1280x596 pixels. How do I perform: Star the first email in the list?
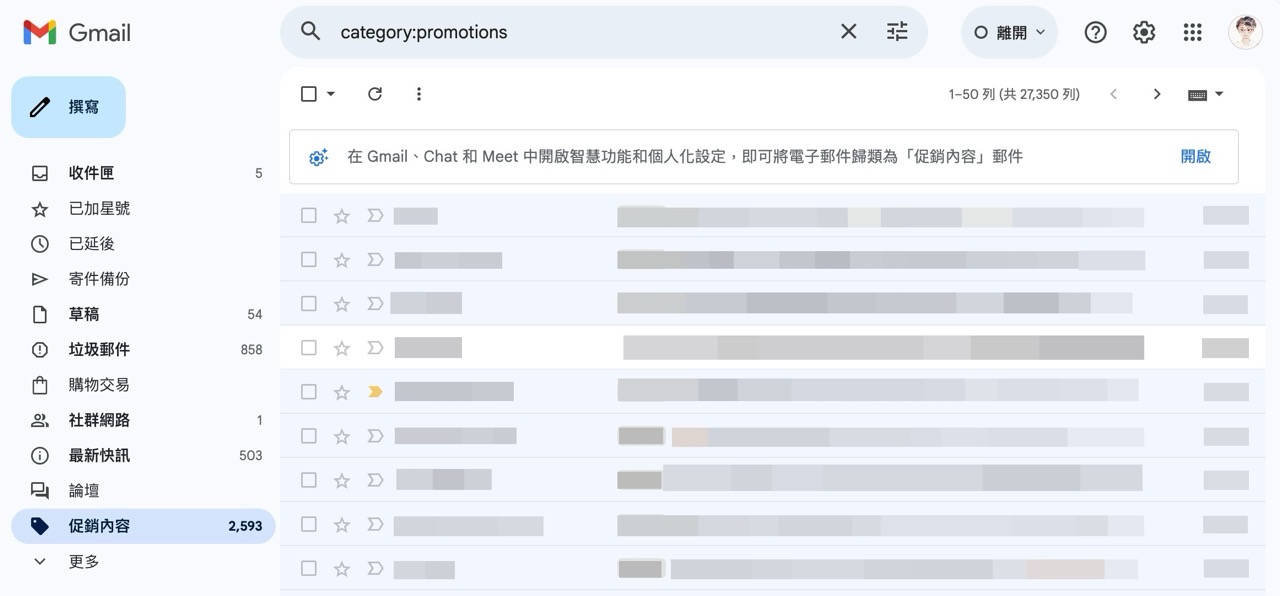tap(342, 216)
